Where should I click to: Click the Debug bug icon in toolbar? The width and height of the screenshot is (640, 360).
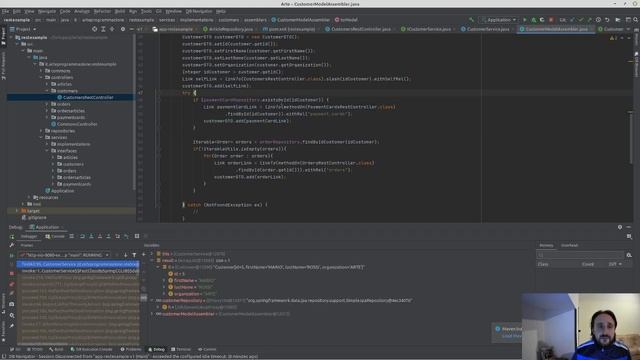pyautogui.click(x=533, y=20)
